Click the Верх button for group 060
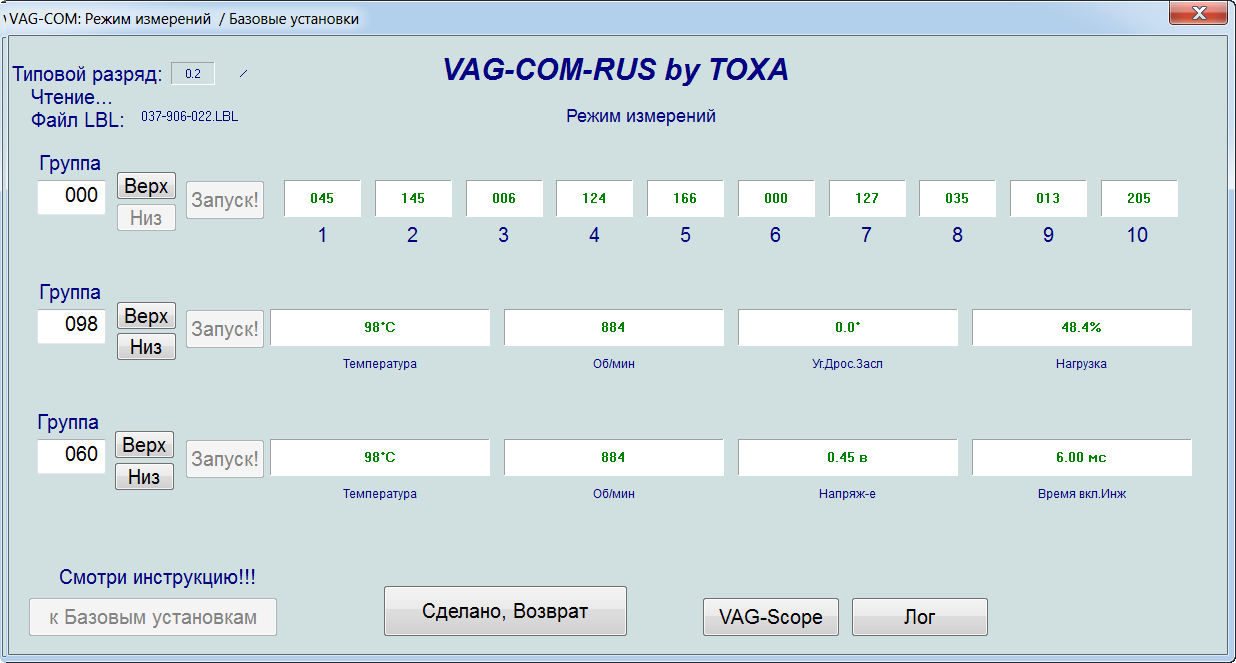Viewport: 1236px width, 663px height. (x=145, y=445)
